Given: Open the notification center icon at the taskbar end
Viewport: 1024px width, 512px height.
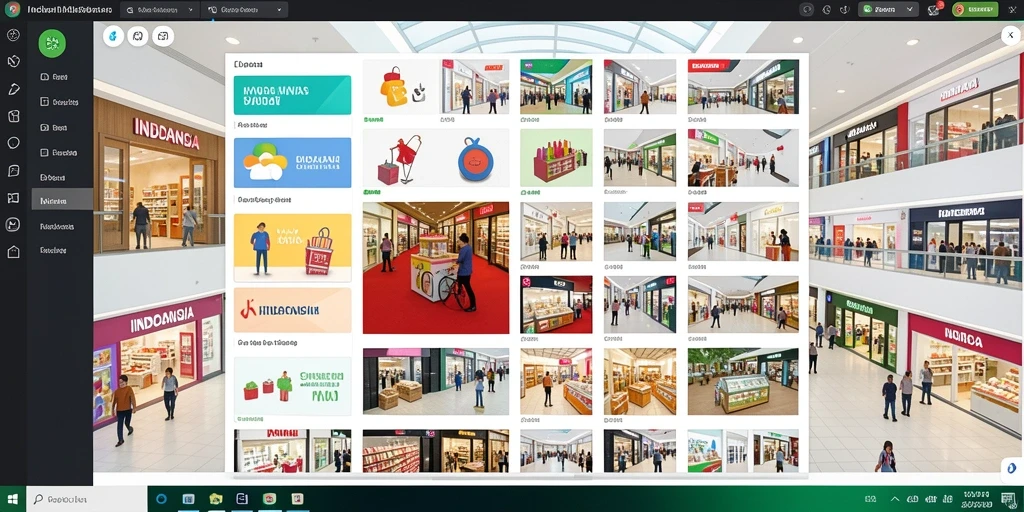Looking at the screenshot, I should pos(1008,499).
